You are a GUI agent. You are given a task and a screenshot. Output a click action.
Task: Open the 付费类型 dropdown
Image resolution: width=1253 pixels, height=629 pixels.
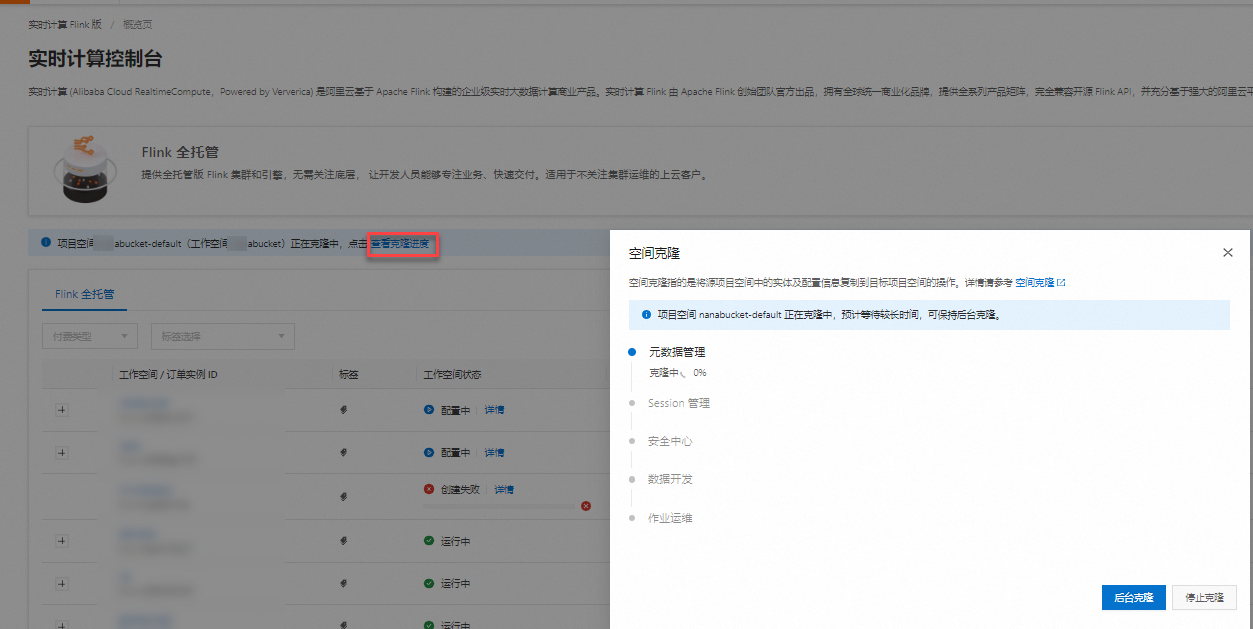[x=90, y=337]
